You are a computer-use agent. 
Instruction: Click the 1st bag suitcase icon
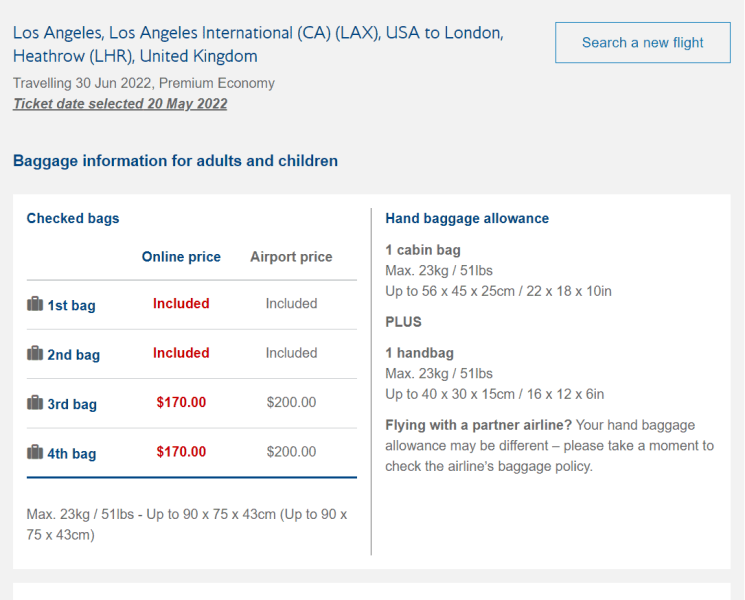(x=35, y=304)
